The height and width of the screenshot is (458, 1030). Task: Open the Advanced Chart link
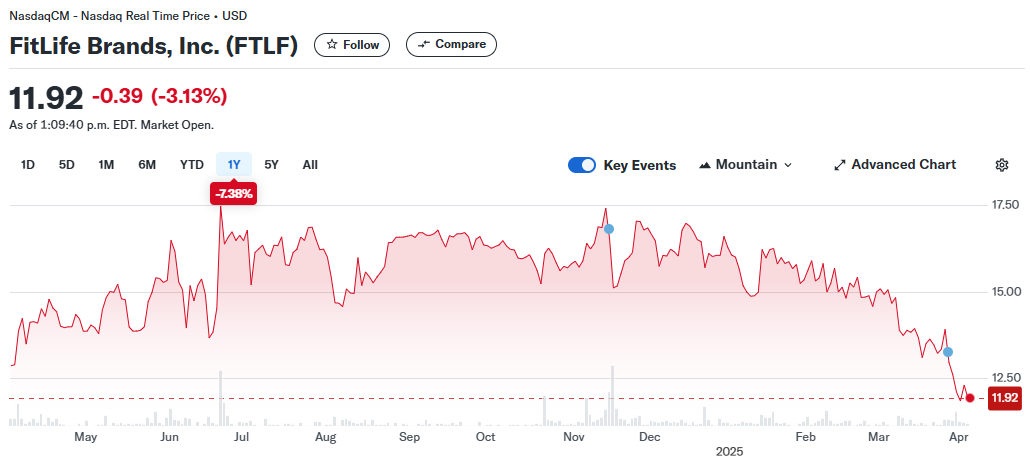(x=895, y=165)
